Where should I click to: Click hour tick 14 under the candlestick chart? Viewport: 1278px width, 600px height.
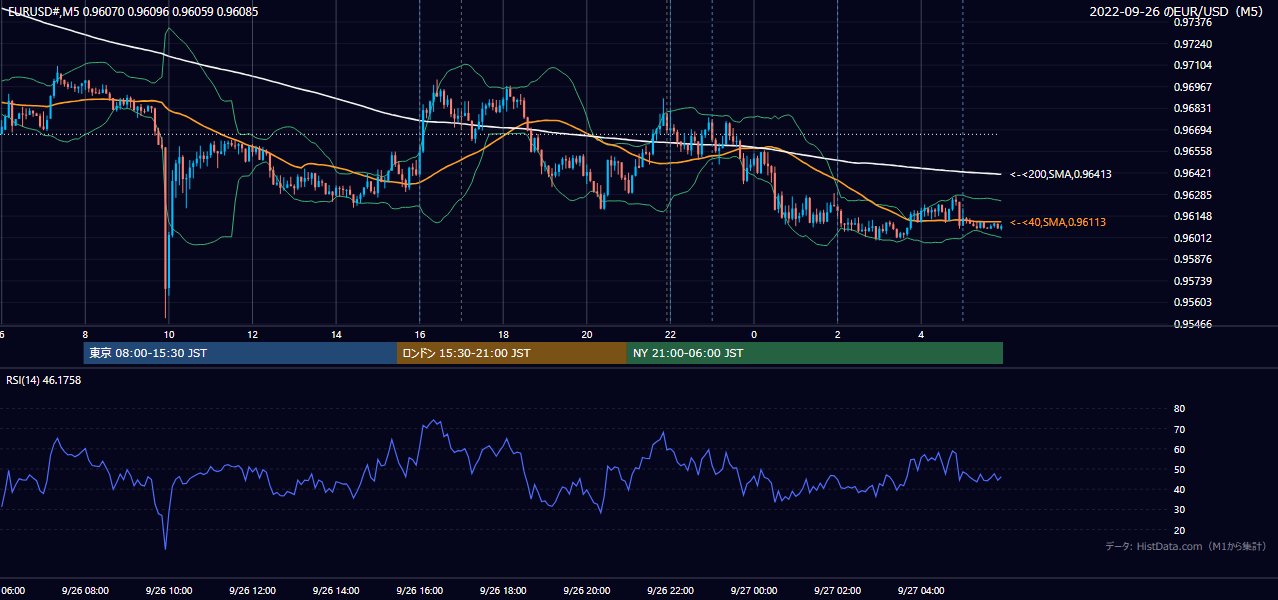[336, 334]
